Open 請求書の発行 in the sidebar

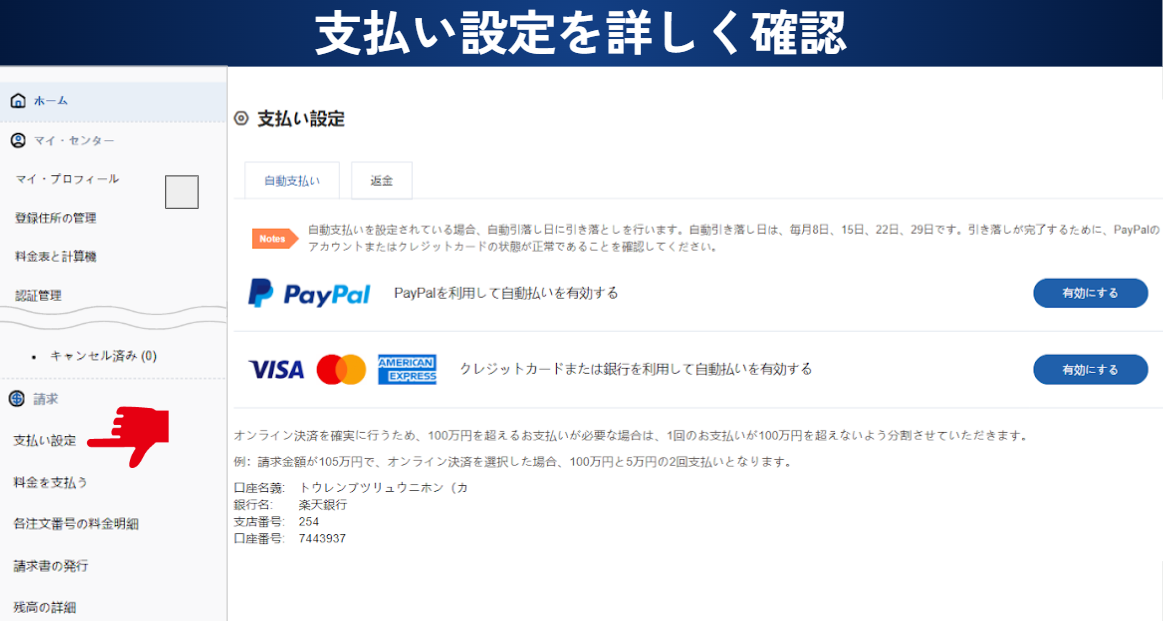coord(50,565)
